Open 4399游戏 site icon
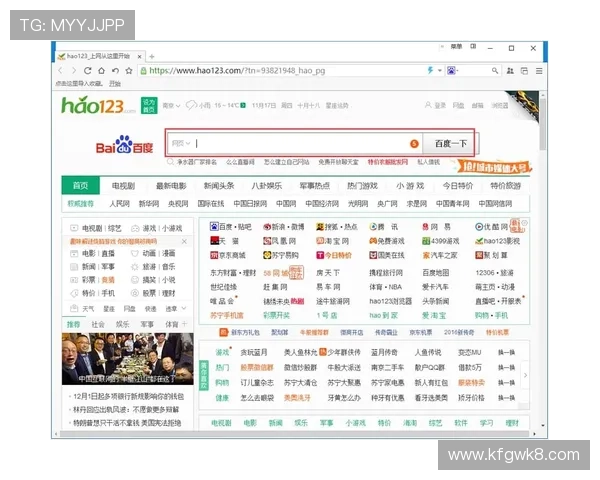This screenshot has height=480, width=600. point(426,241)
